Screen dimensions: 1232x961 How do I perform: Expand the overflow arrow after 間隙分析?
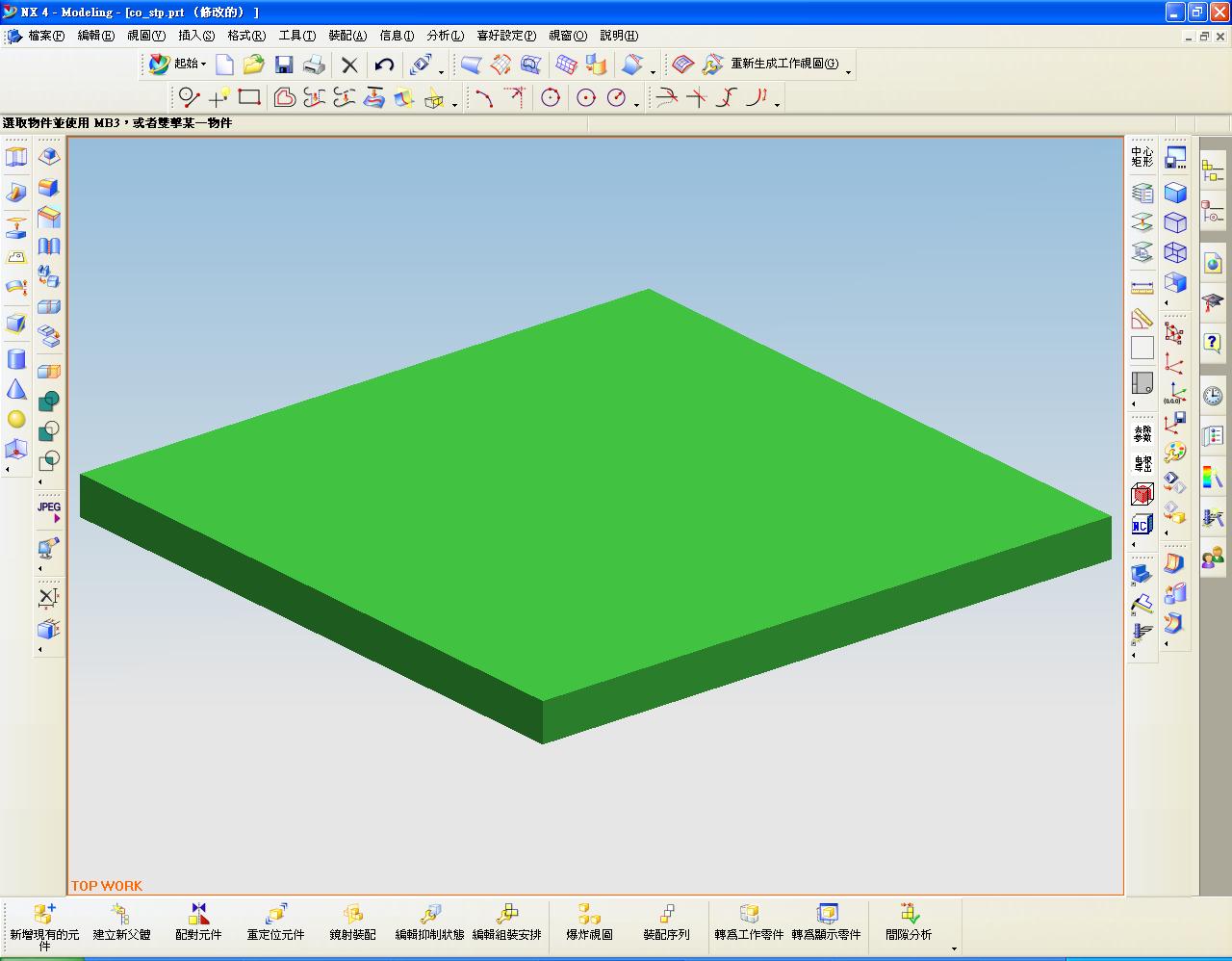tap(954, 948)
